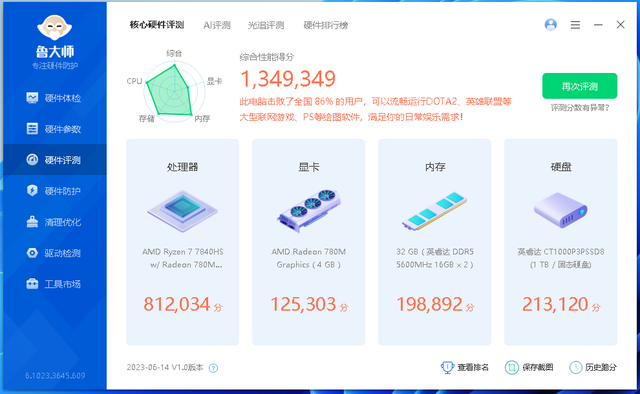Open the hamburger main menu icon
This screenshot has width=640, height=394.
575,25
